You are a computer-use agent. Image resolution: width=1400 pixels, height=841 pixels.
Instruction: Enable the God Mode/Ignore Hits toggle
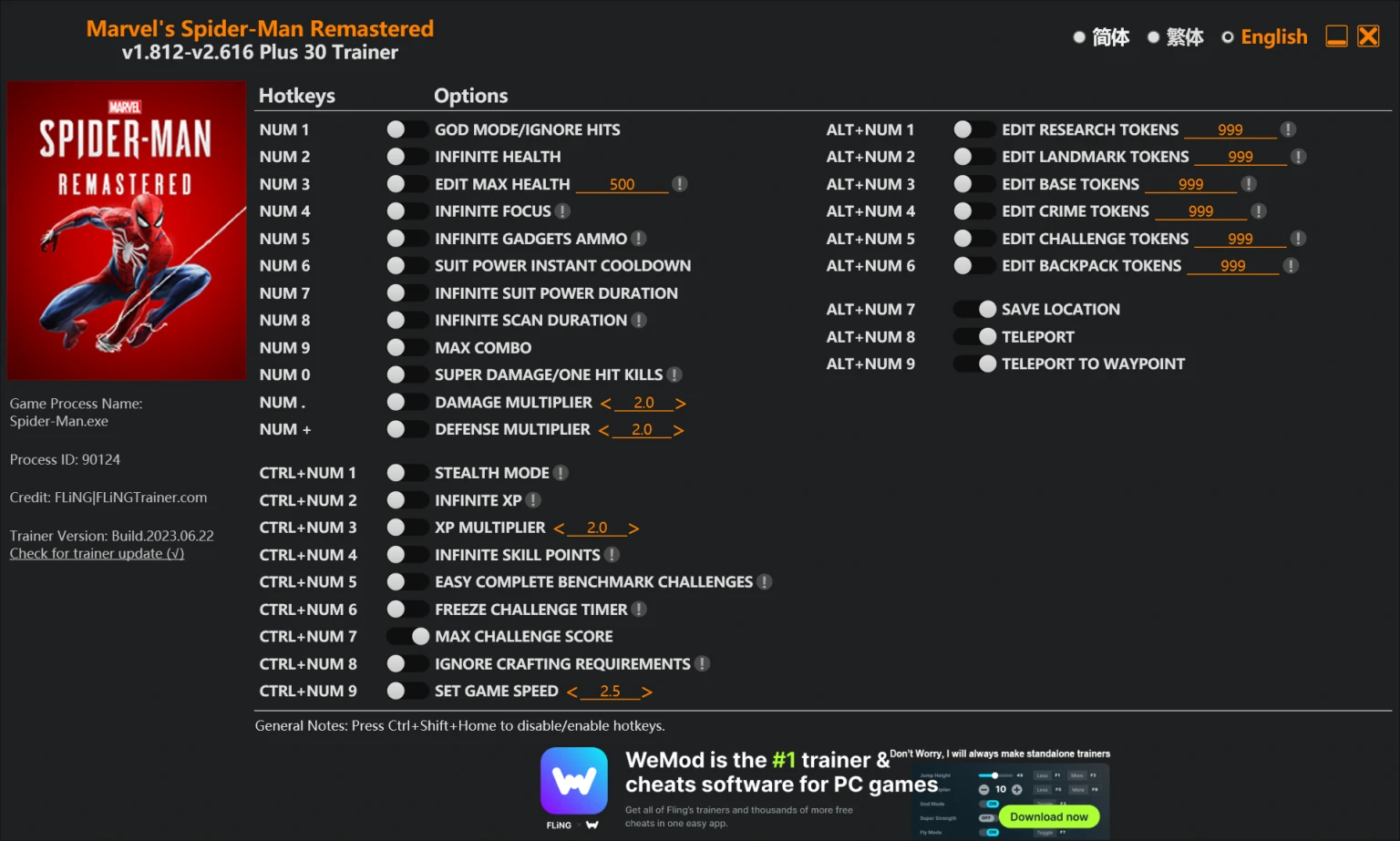point(407,129)
